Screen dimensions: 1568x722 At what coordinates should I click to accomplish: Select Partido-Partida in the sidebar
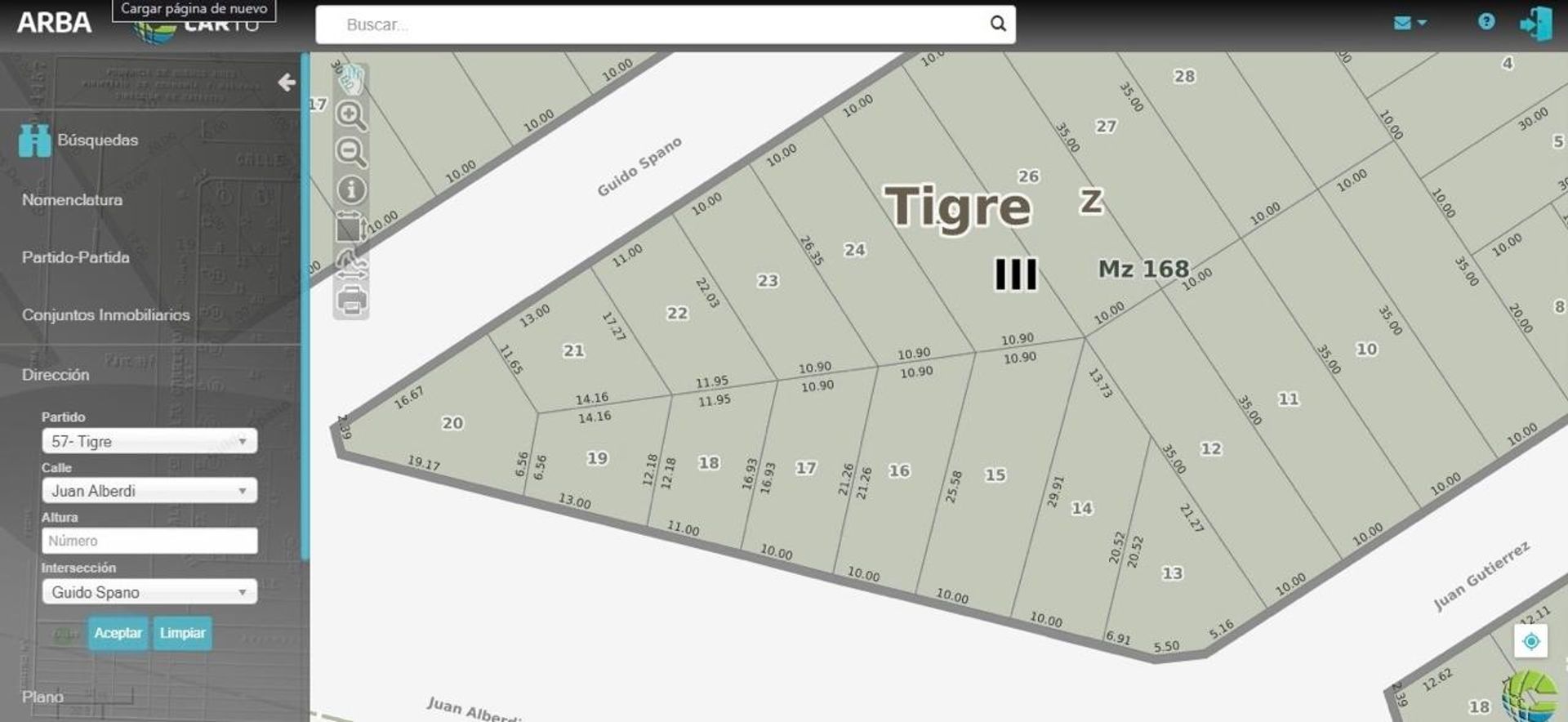click(x=75, y=257)
